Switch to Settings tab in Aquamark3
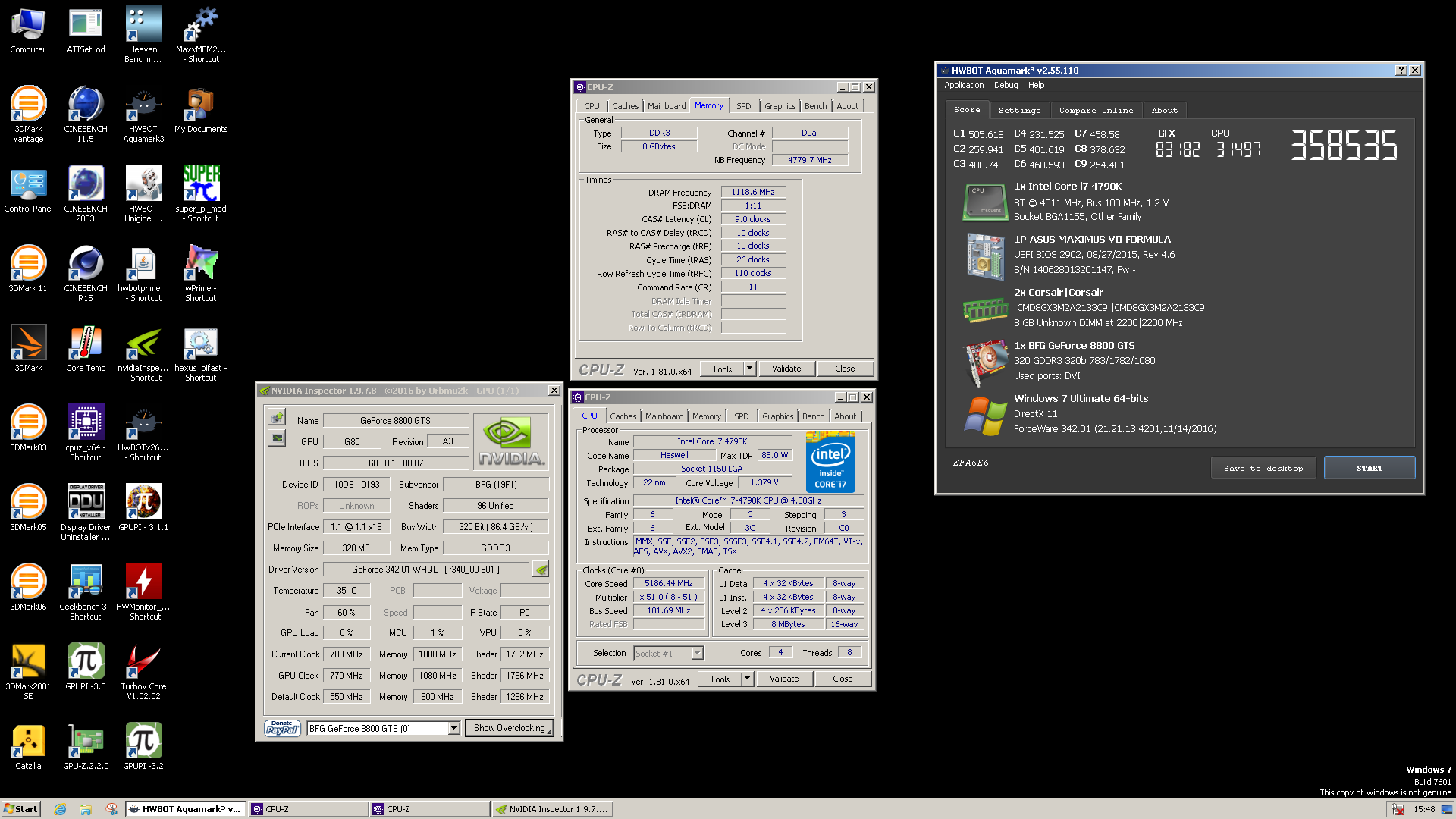The height and width of the screenshot is (819, 1456). [1019, 111]
